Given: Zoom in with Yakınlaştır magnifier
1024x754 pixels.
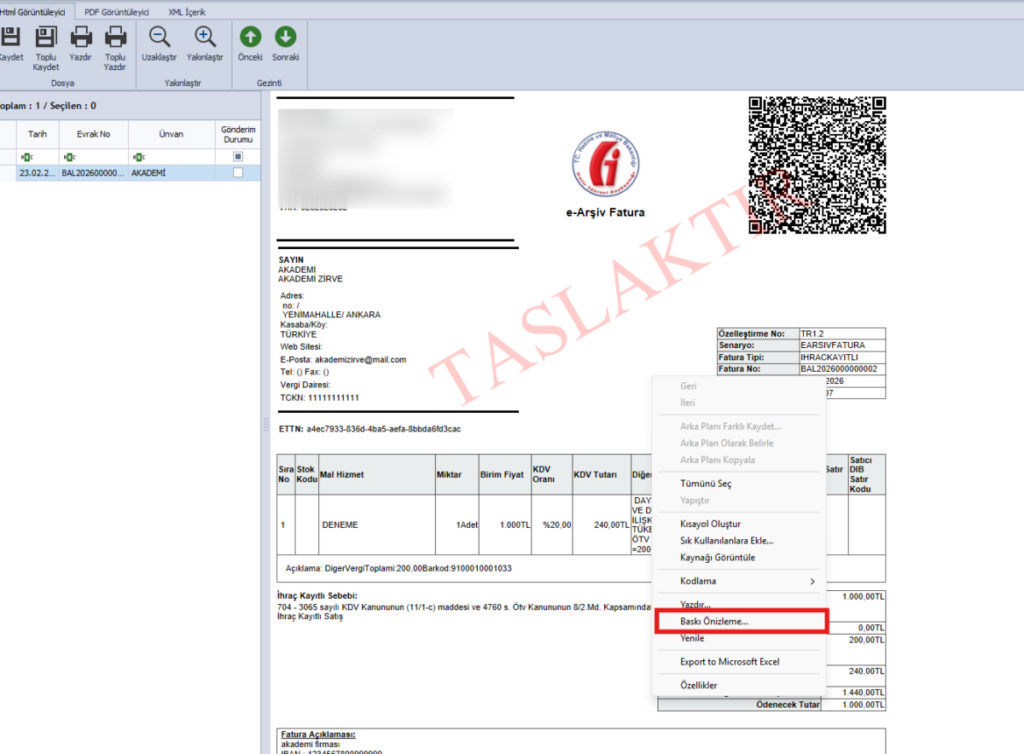Looking at the screenshot, I should (205, 37).
